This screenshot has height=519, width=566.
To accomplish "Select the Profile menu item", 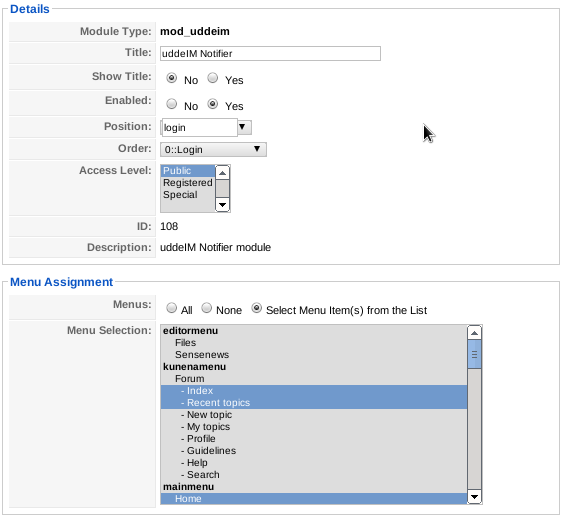I will point(314,439).
